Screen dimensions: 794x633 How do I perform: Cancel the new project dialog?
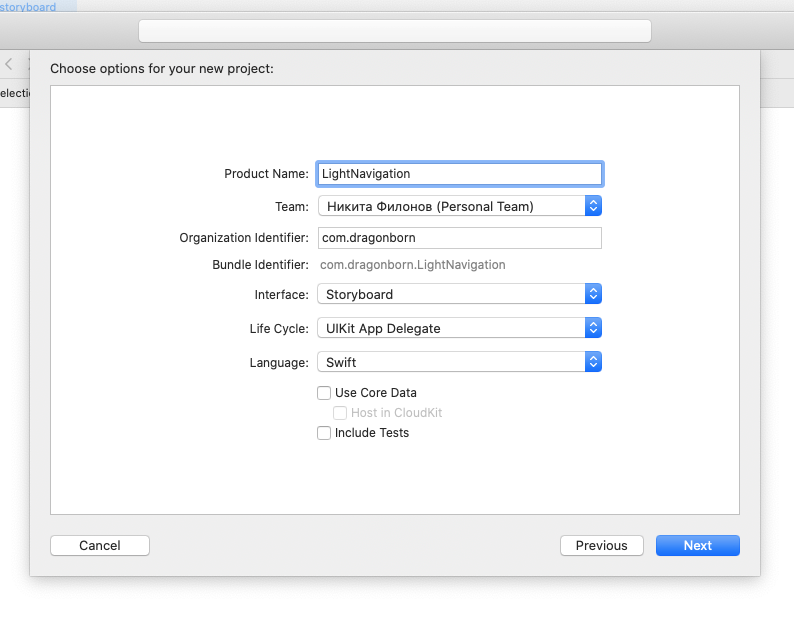(x=100, y=545)
